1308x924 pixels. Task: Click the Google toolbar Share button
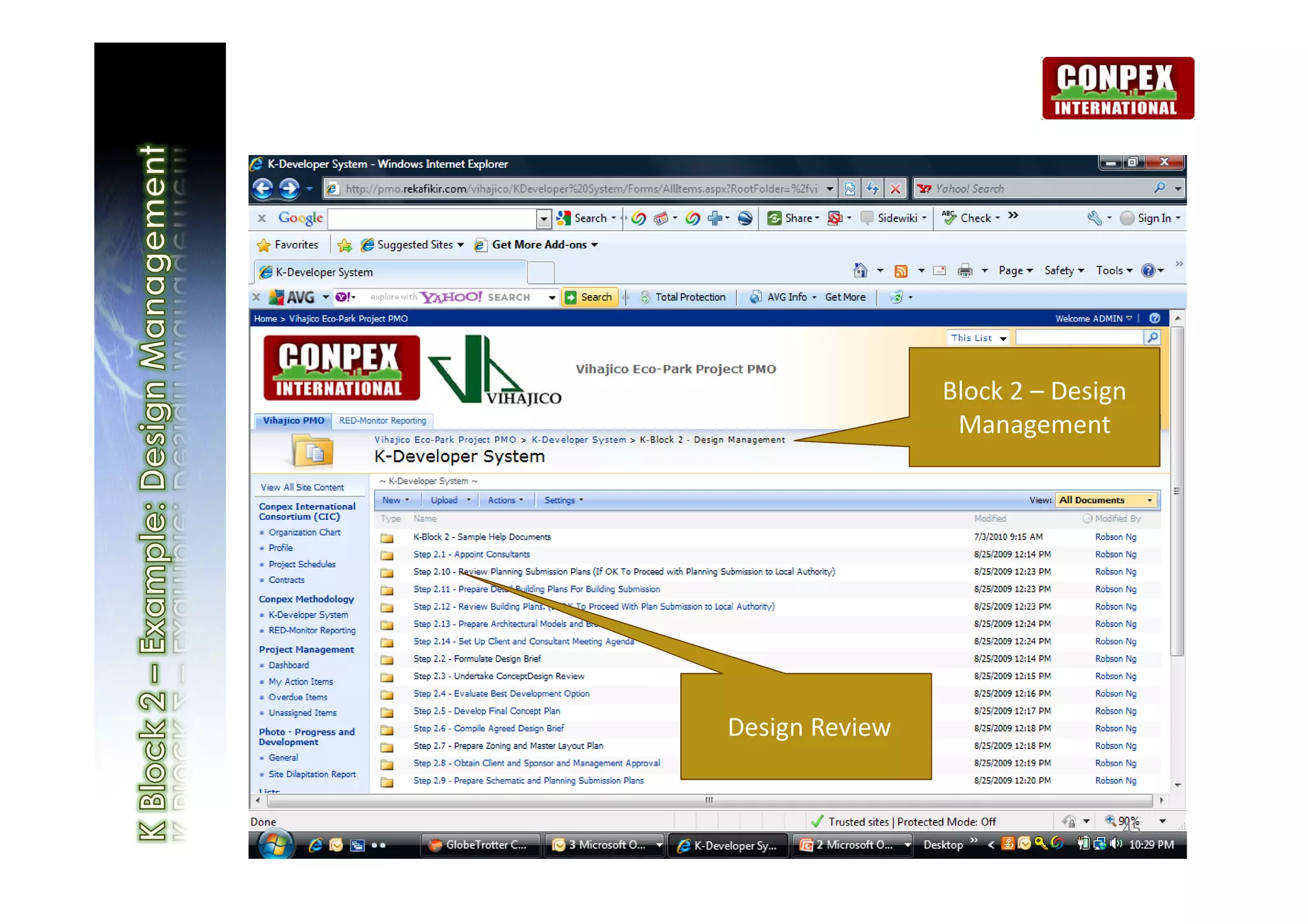click(x=794, y=218)
